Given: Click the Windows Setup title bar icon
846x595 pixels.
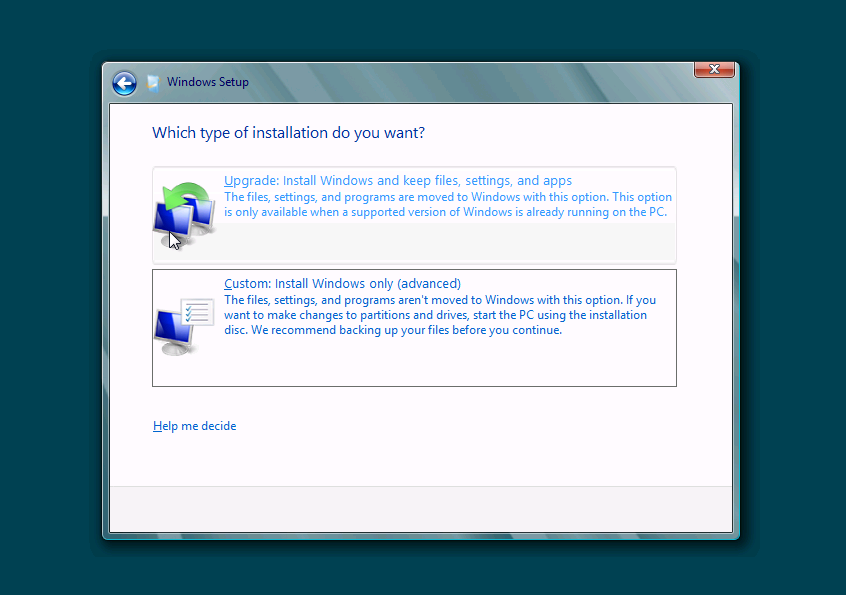Looking at the screenshot, I should (x=153, y=83).
